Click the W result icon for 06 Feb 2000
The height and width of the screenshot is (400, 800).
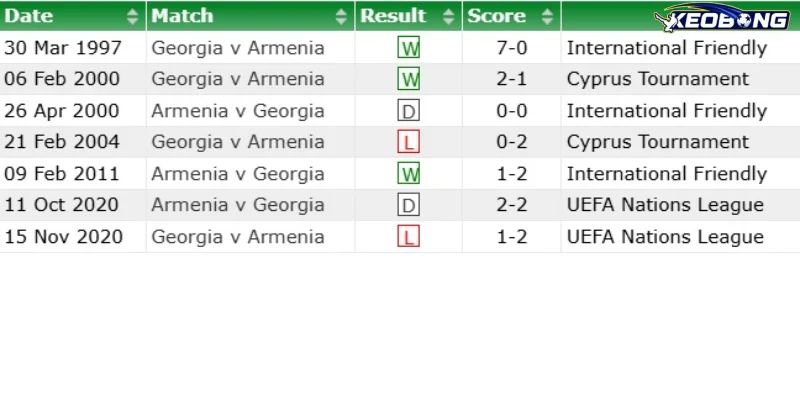click(408, 79)
